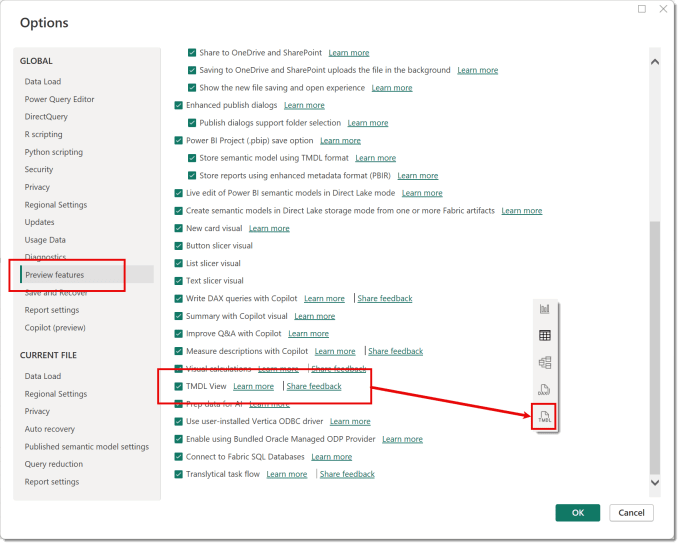
Task: Select Updates options page
Action: [x=39, y=223]
